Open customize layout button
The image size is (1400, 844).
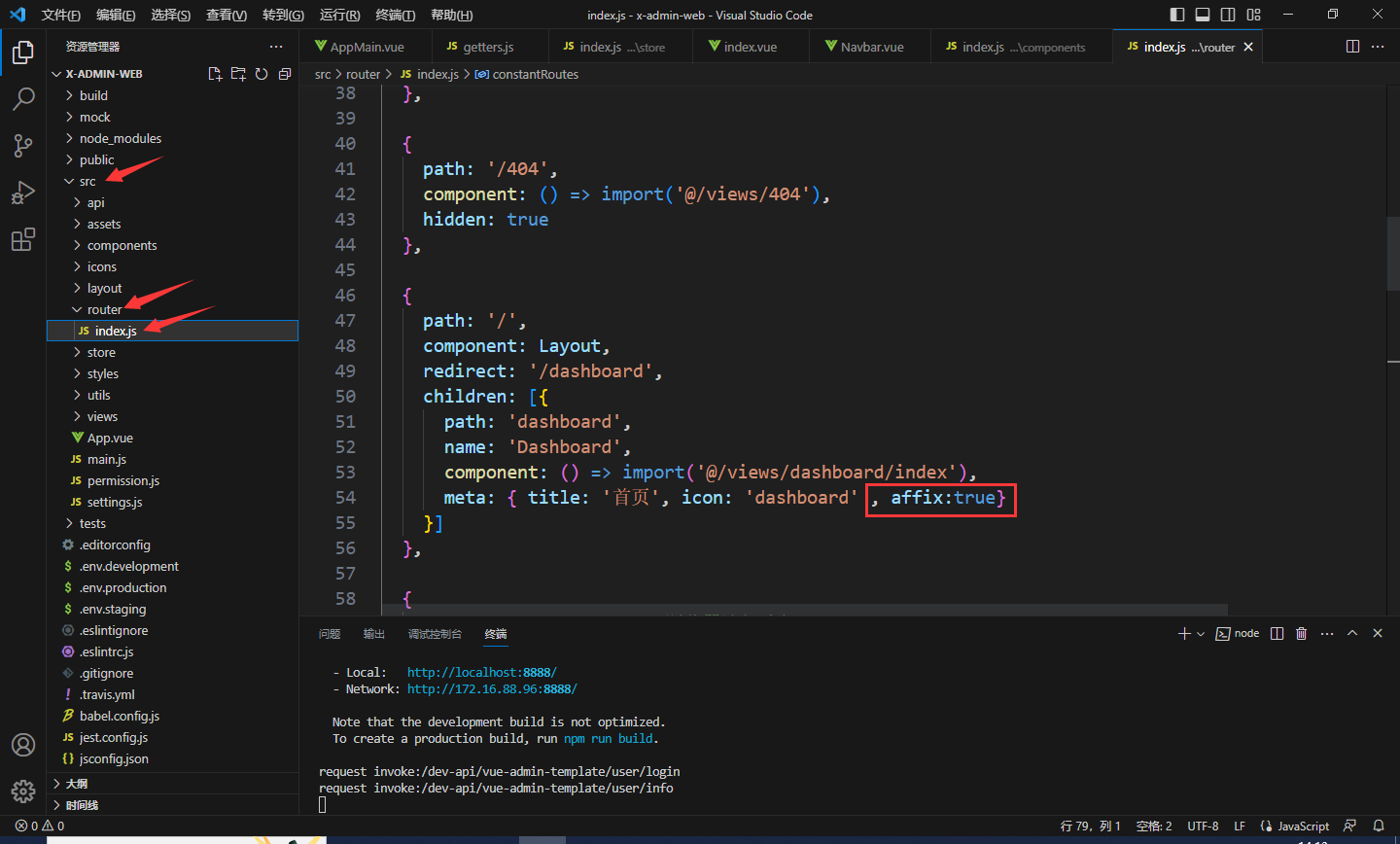point(1254,15)
